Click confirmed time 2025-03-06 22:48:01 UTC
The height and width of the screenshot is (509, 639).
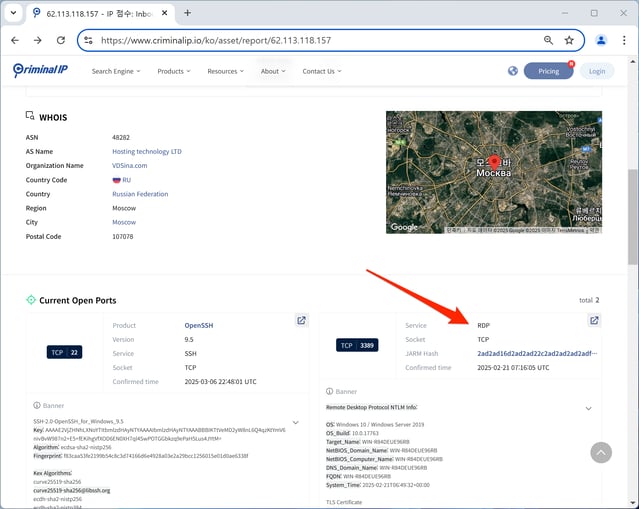220,381
